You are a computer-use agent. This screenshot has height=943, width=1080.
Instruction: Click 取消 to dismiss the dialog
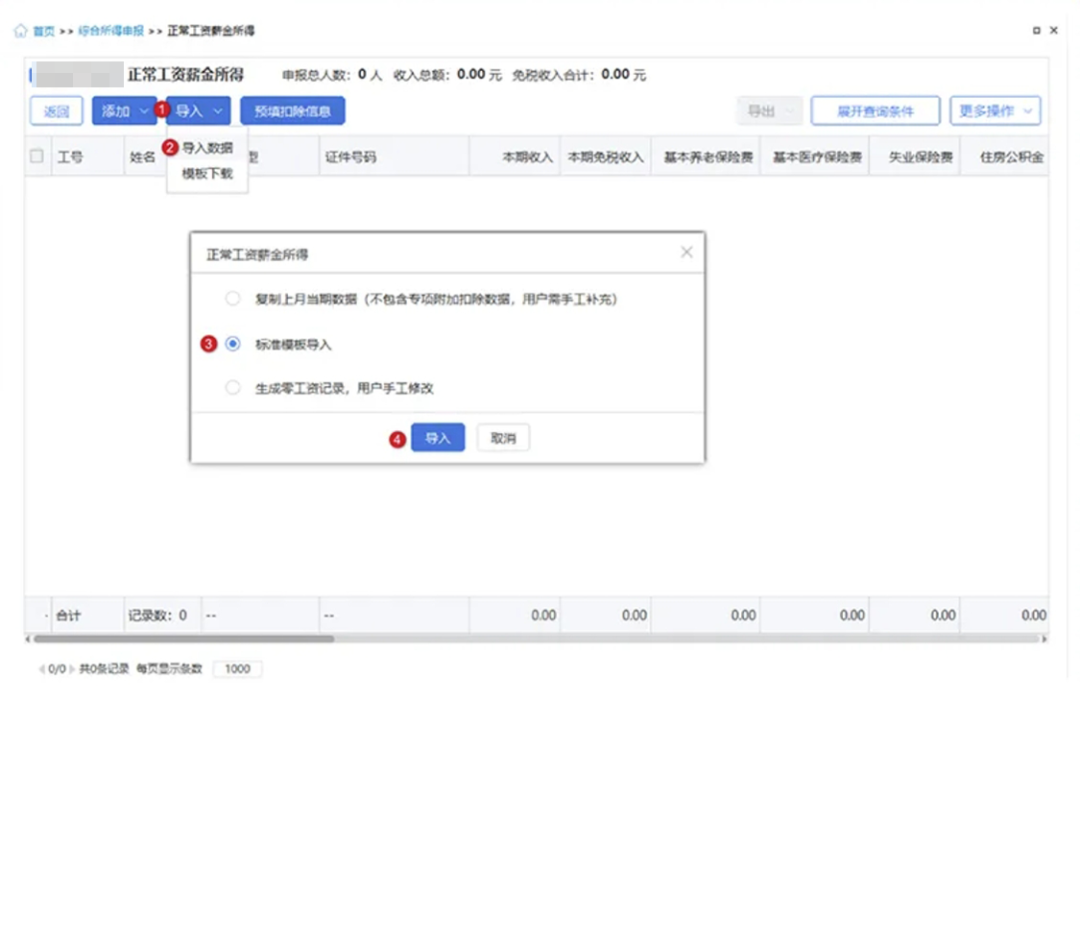point(503,438)
